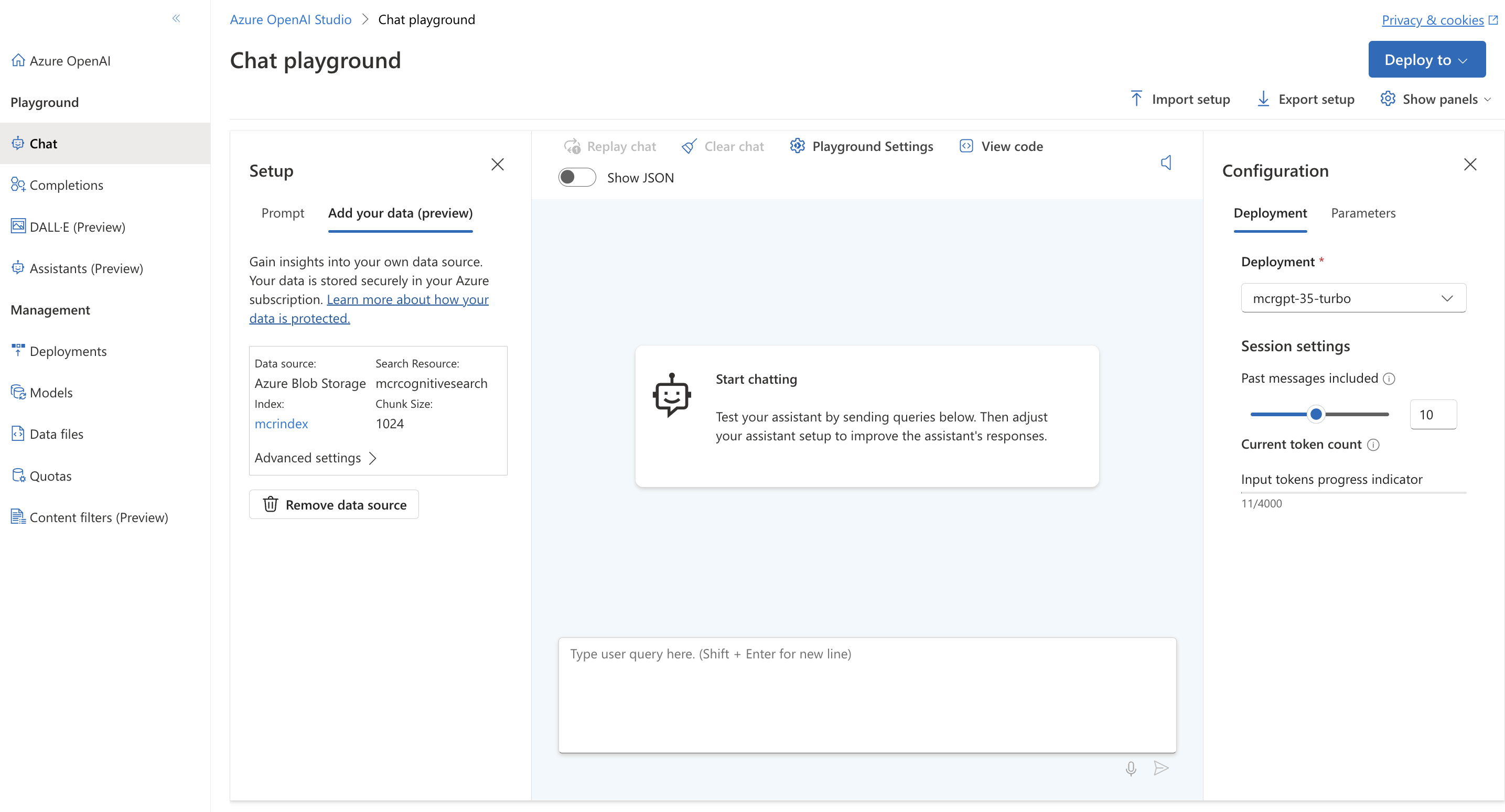Select Add your data (preview) tab
Image resolution: width=1505 pixels, height=812 pixels.
pos(400,213)
